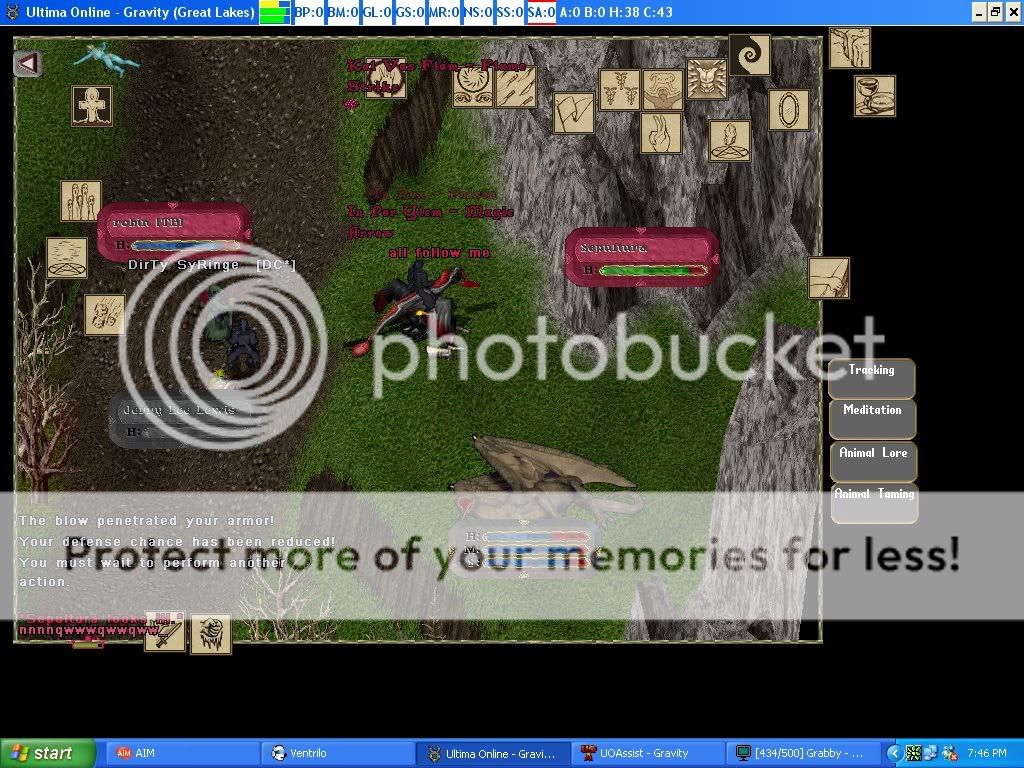Click the 'DirTy SyRinge [DC*]' name label
Screen dimensions: 1024x768
(212, 265)
